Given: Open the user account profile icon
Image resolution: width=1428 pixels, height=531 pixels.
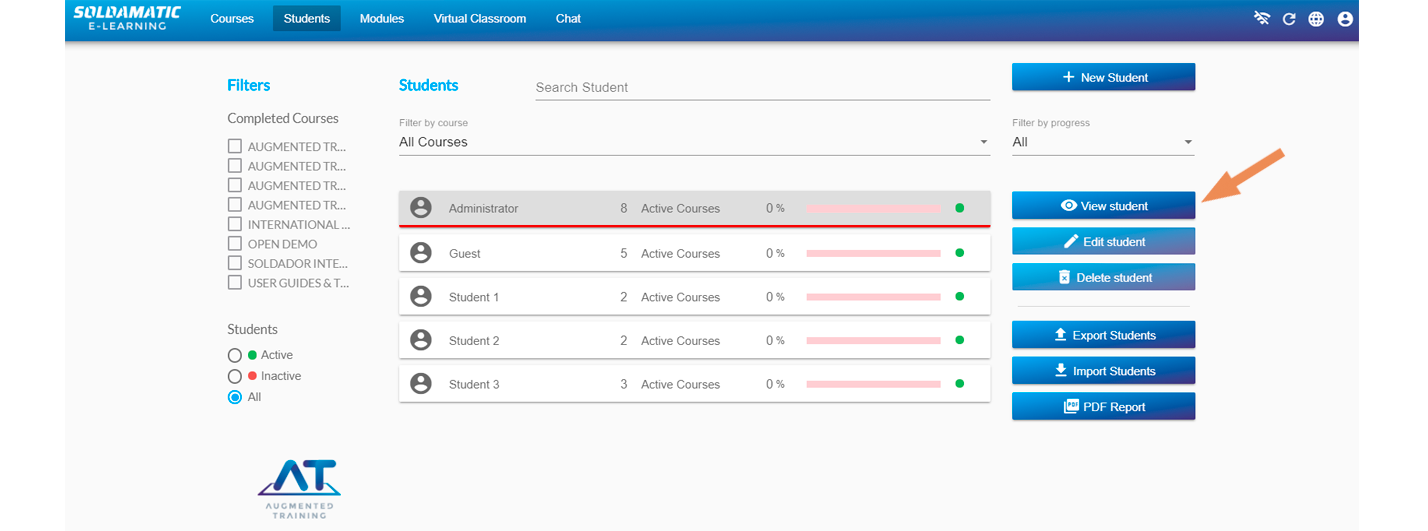Looking at the screenshot, I should 1344,19.
